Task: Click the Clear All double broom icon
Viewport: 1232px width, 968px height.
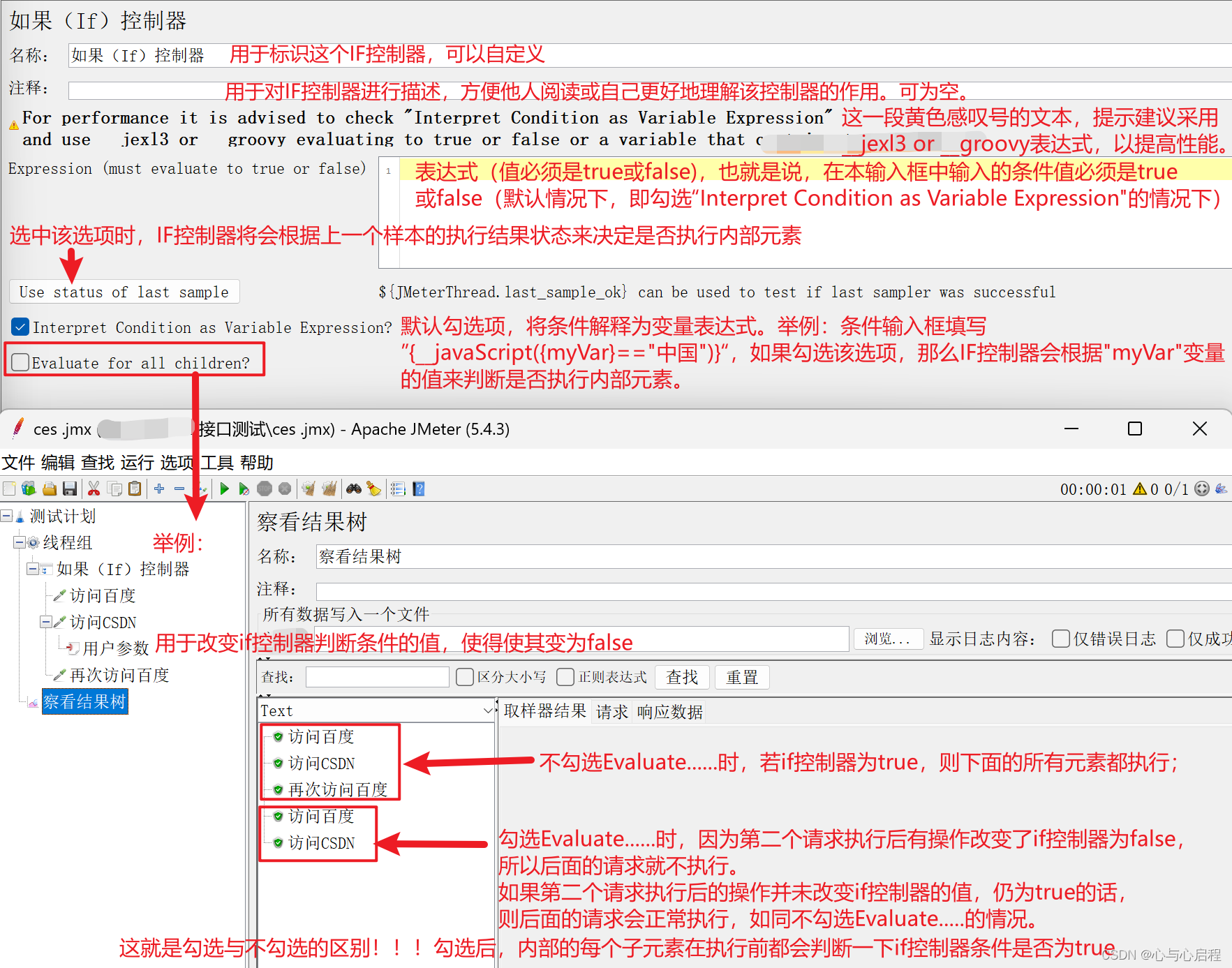Action: tap(329, 489)
